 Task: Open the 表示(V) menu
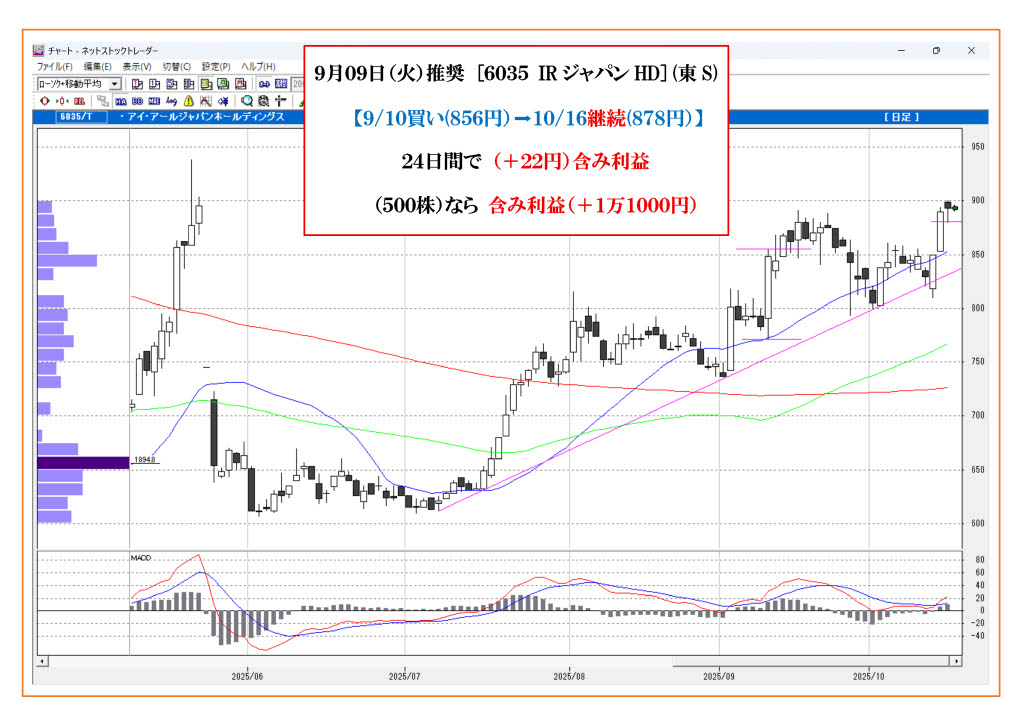(x=137, y=66)
